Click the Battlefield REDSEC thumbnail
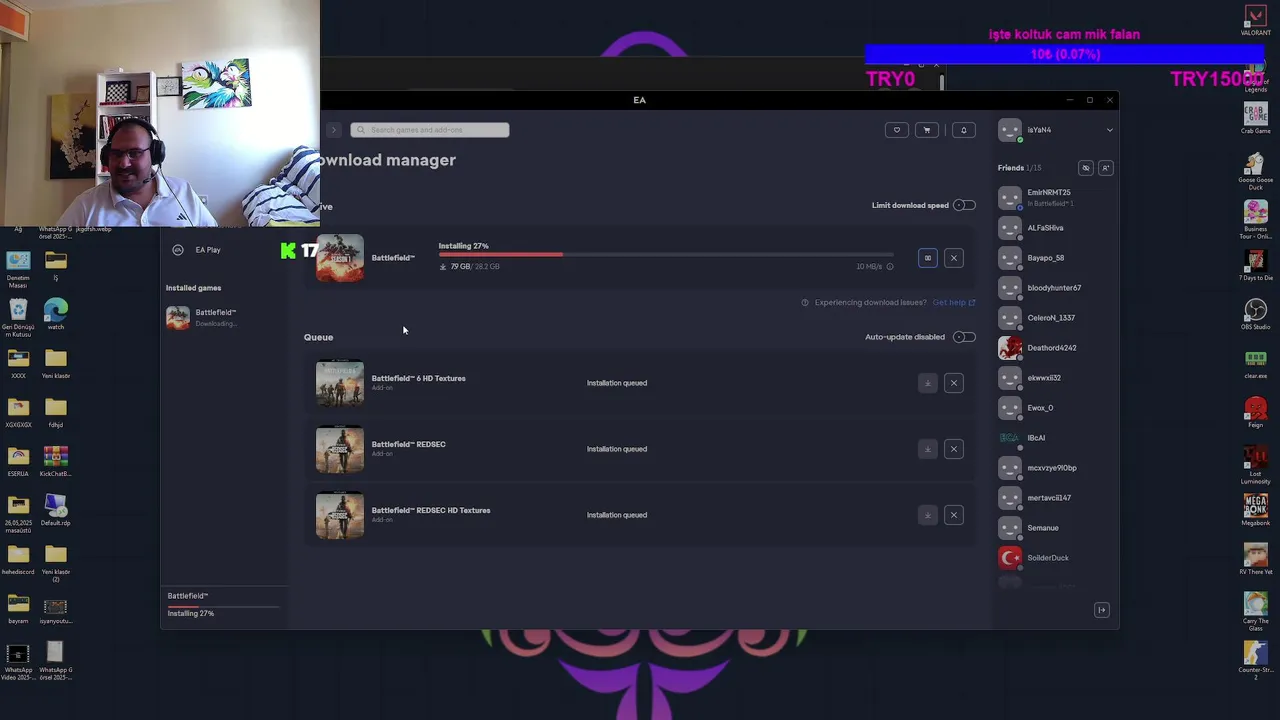Viewport: 1280px width, 720px height. (340, 449)
